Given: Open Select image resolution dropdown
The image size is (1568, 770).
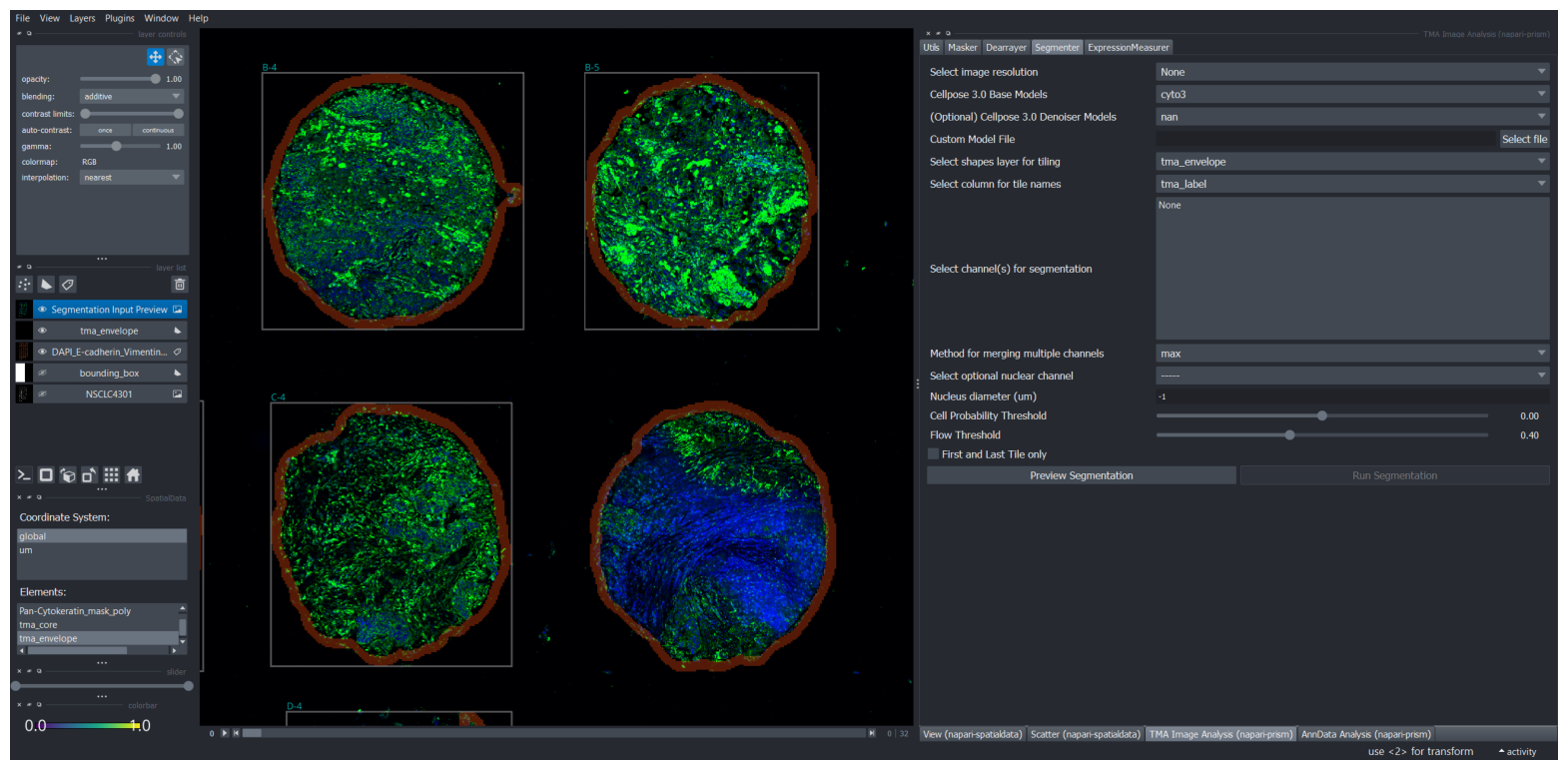Looking at the screenshot, I should coord(1352,72).
